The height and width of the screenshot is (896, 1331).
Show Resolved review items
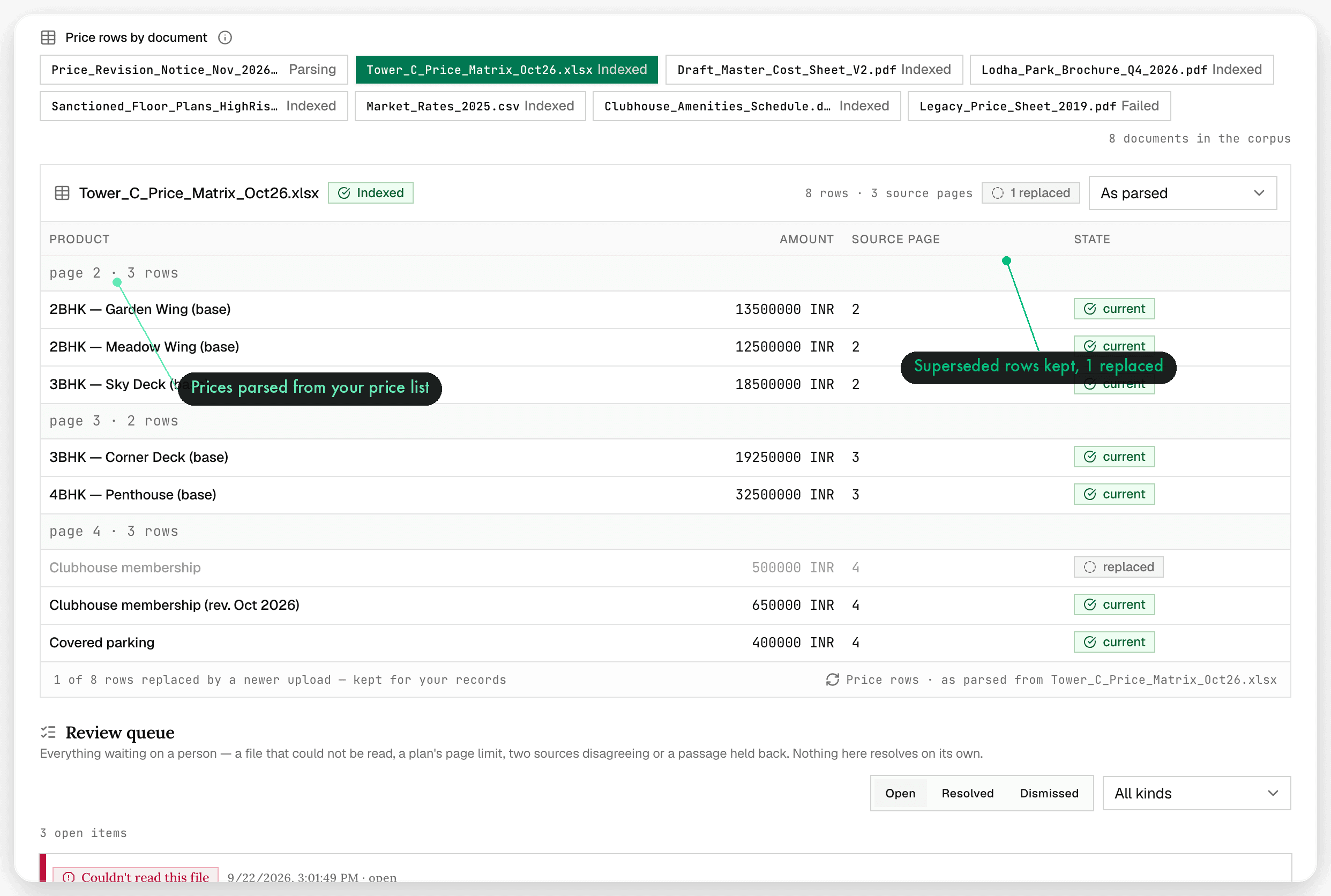tap(968, 793)
